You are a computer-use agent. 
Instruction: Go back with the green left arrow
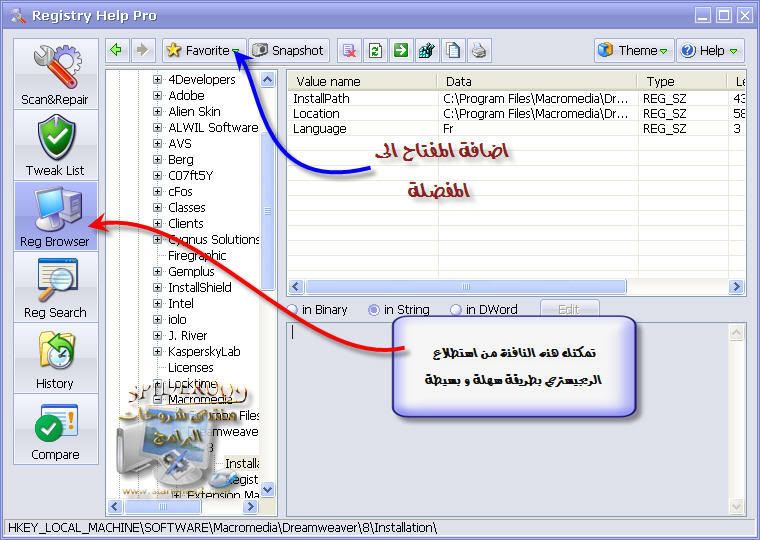pyautogui.click(x=116, y=50)
